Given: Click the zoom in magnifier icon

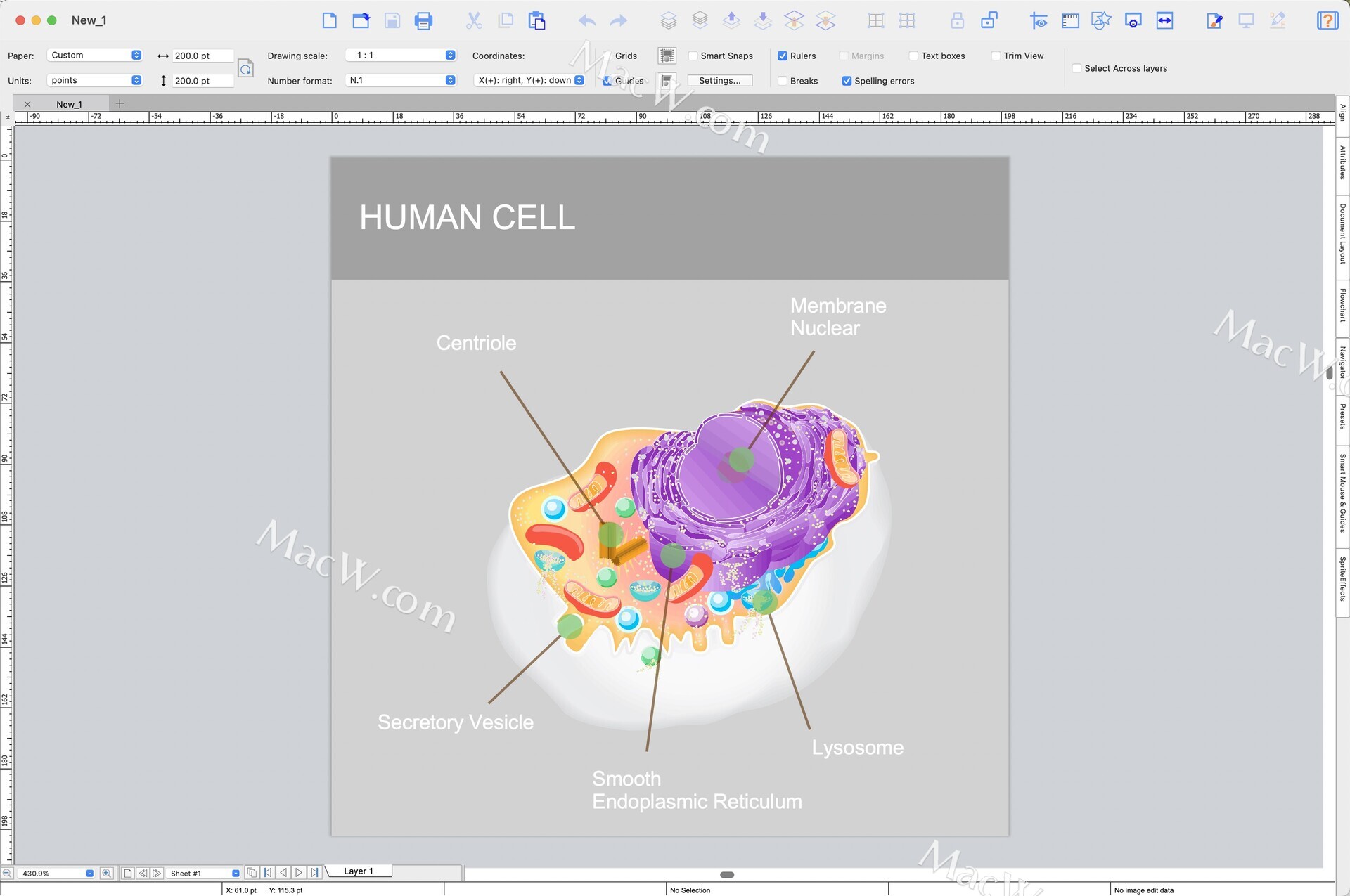Looking at the screenshot, I should [106, 873].
